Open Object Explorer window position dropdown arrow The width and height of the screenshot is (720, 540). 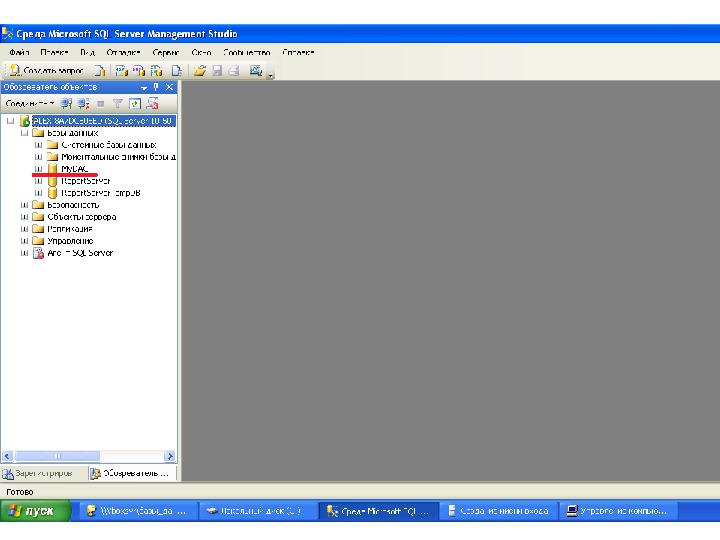tap(144, 87)
